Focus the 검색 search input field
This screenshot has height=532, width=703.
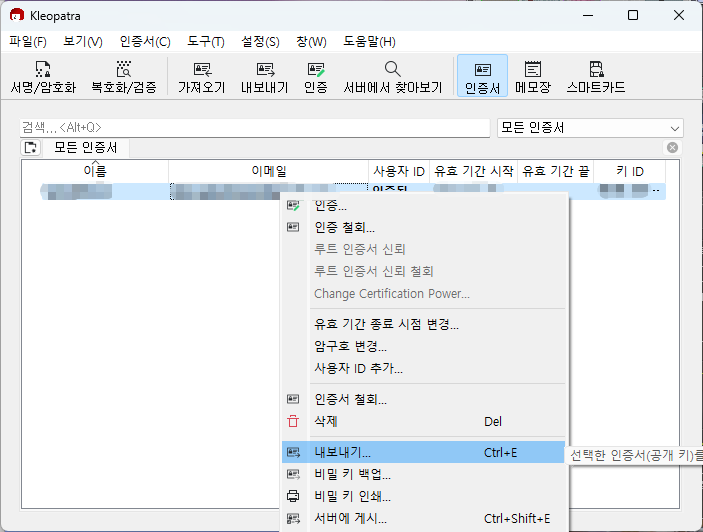[x=255, y=128]
